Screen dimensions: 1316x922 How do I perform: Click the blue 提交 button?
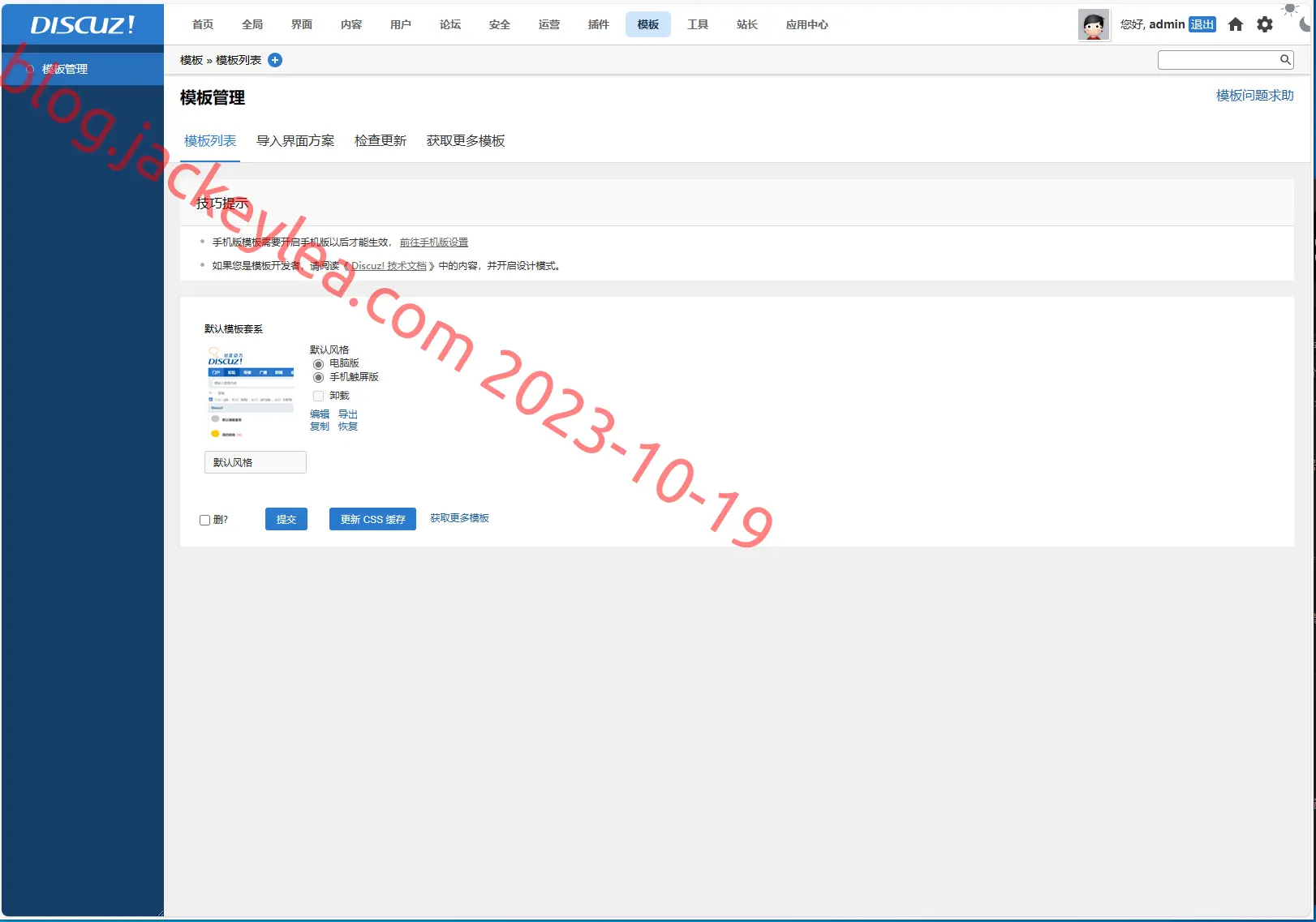(286, 519)
